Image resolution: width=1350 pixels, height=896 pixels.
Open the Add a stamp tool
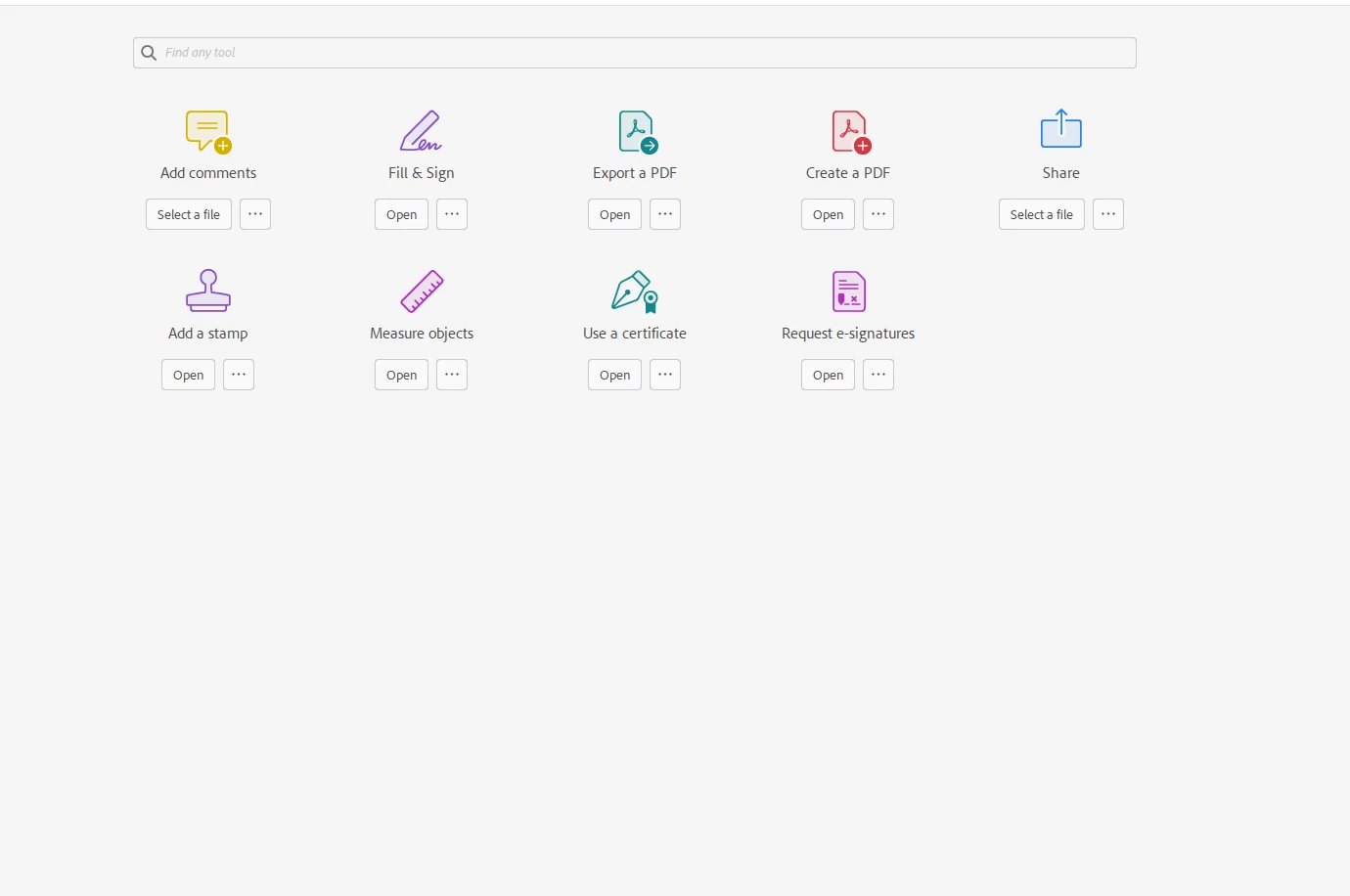pyautogui.click(x=188, y=375)
